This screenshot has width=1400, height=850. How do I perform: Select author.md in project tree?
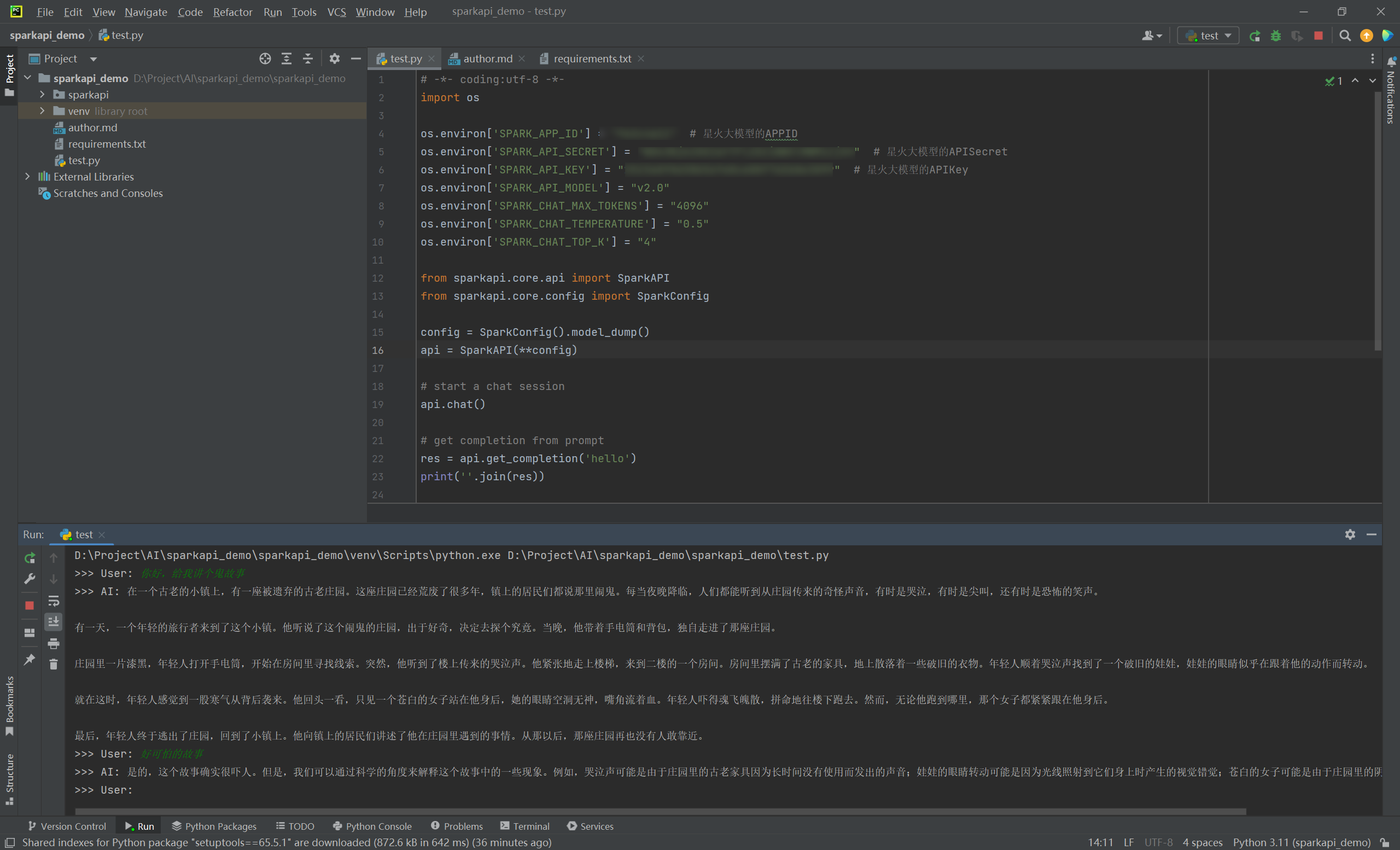tap(92, 127)
